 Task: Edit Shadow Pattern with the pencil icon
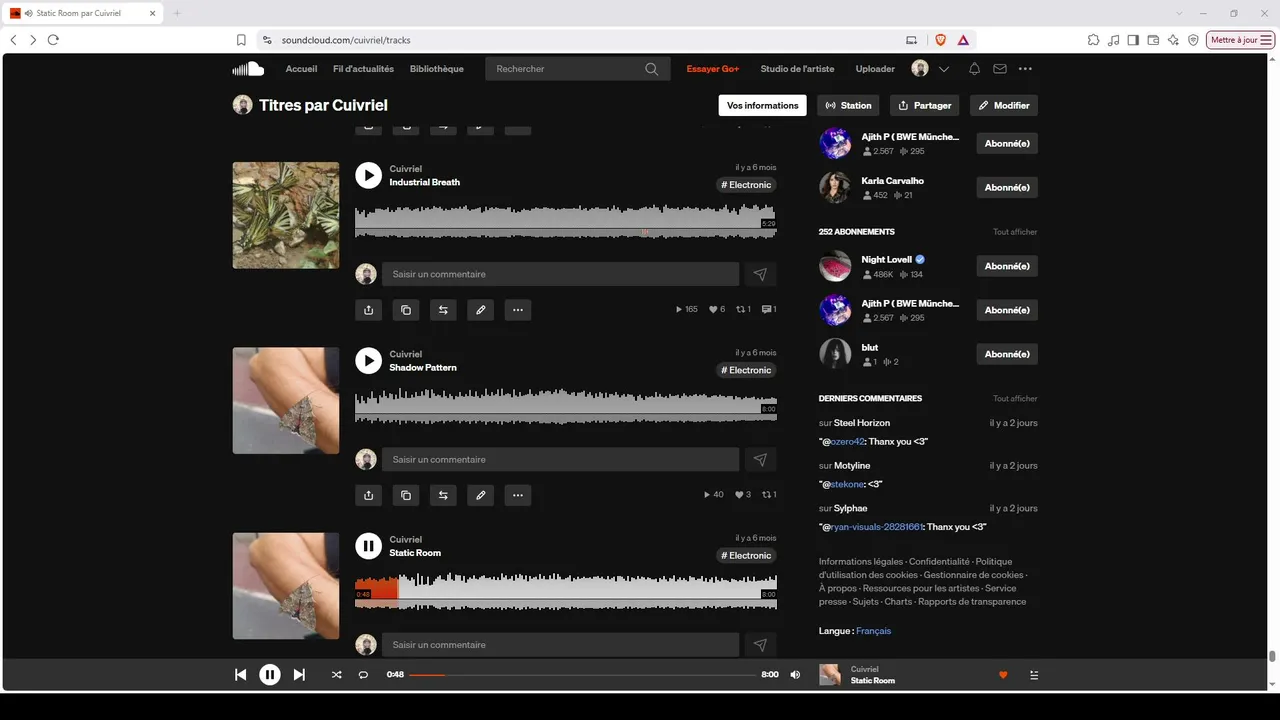(x=481, y=495)
